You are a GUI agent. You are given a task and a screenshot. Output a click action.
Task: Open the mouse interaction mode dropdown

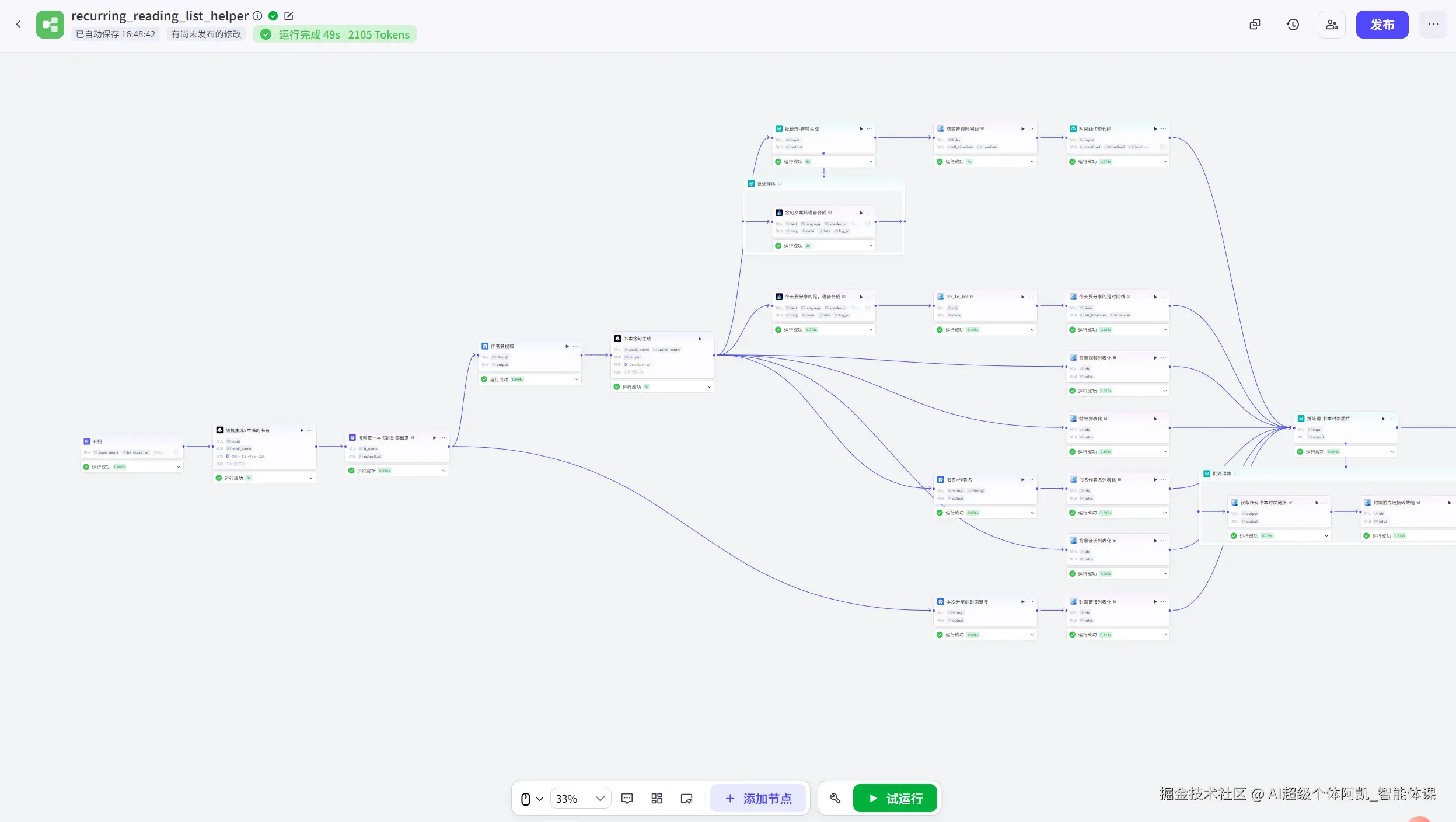click(x=531, y=798)
